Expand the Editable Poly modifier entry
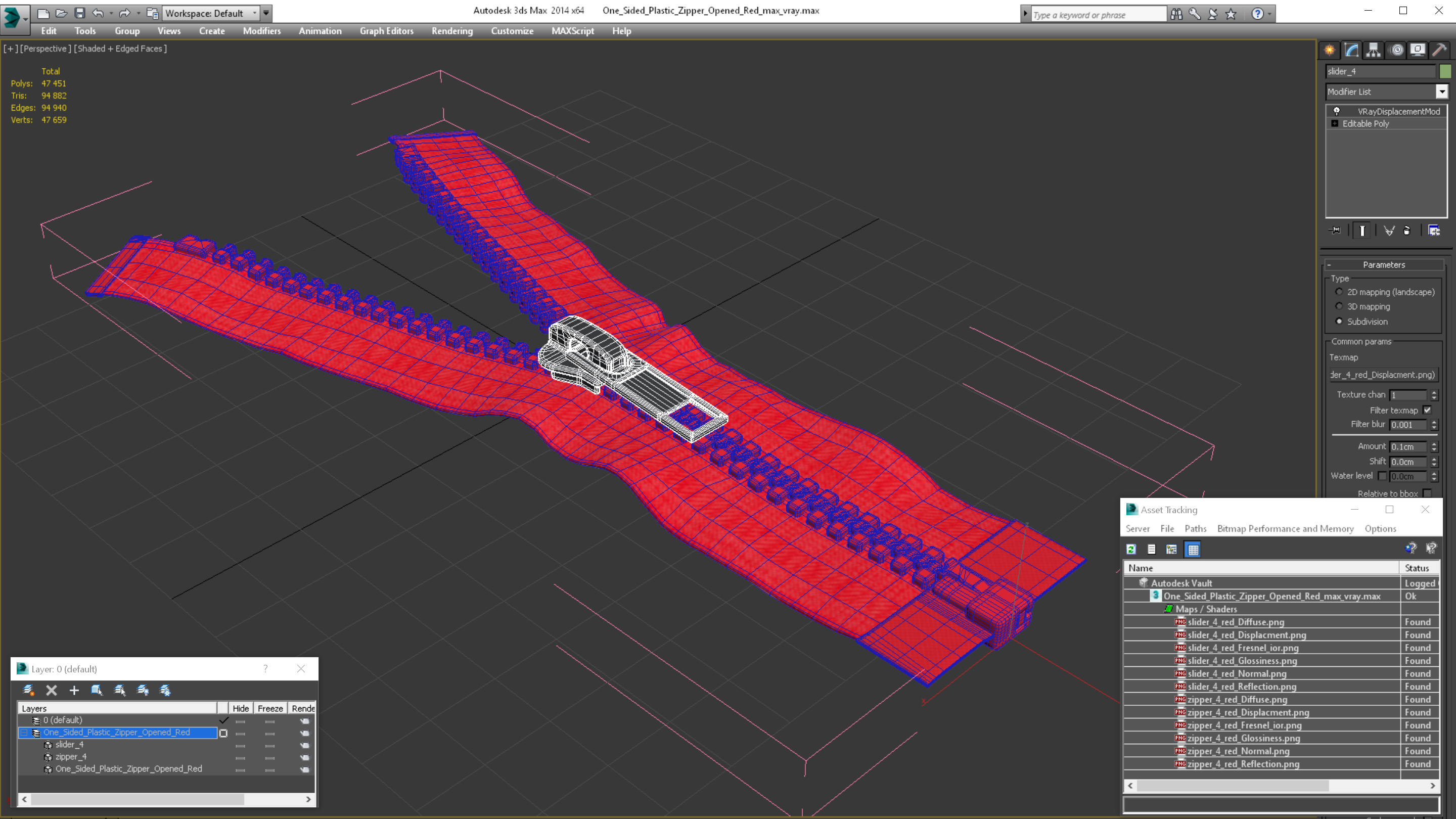Viewport: 1456px width, 819px height. click(1335, 124)
